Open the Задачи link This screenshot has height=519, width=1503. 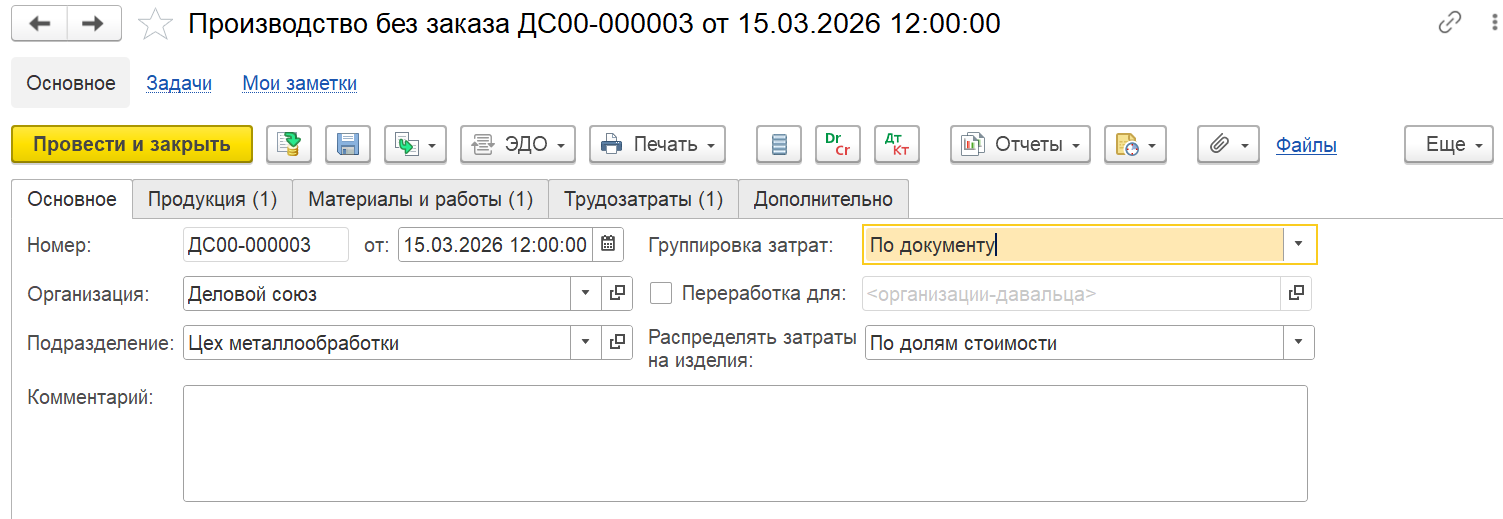[x=179, y=84]
